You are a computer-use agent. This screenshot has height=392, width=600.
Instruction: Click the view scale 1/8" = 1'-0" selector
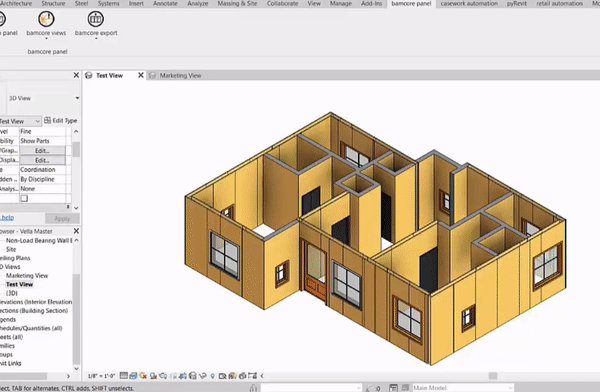click(101, 376)
